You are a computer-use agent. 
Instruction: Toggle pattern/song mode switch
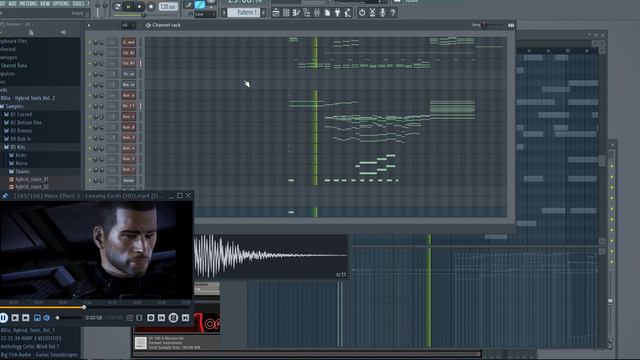tap(117, 6)
